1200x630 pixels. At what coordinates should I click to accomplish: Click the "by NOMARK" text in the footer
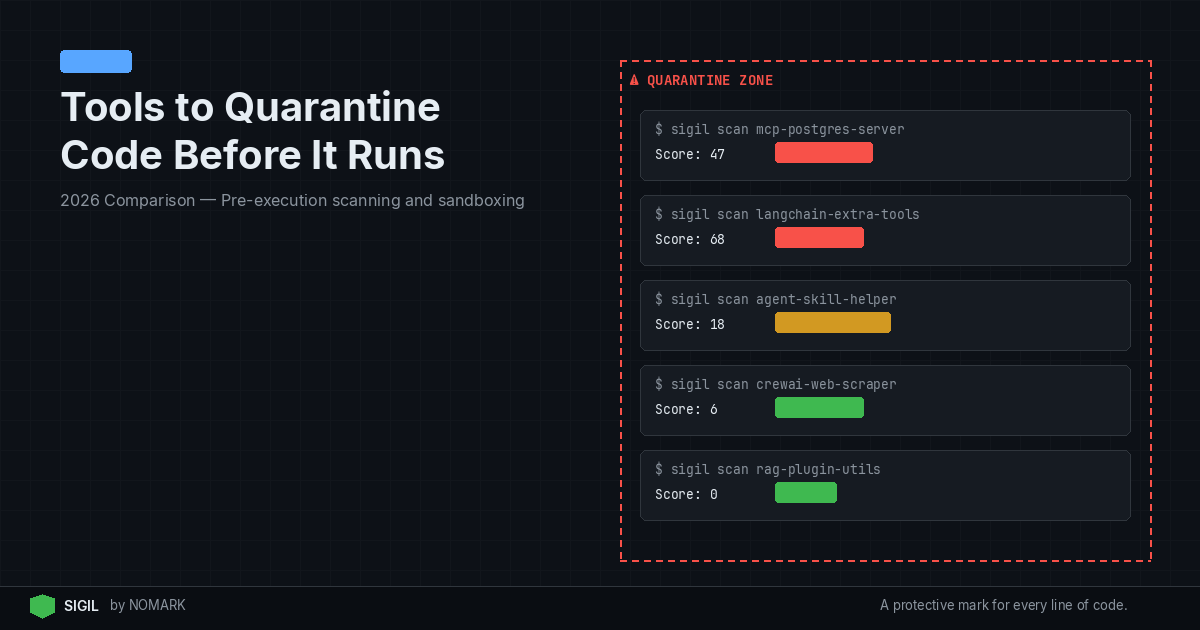point(148,606)
